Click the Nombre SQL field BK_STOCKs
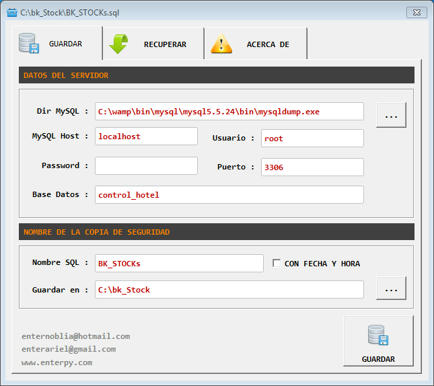Image resolution: width=434 pixels, height=386 pixels. point(179,263)
